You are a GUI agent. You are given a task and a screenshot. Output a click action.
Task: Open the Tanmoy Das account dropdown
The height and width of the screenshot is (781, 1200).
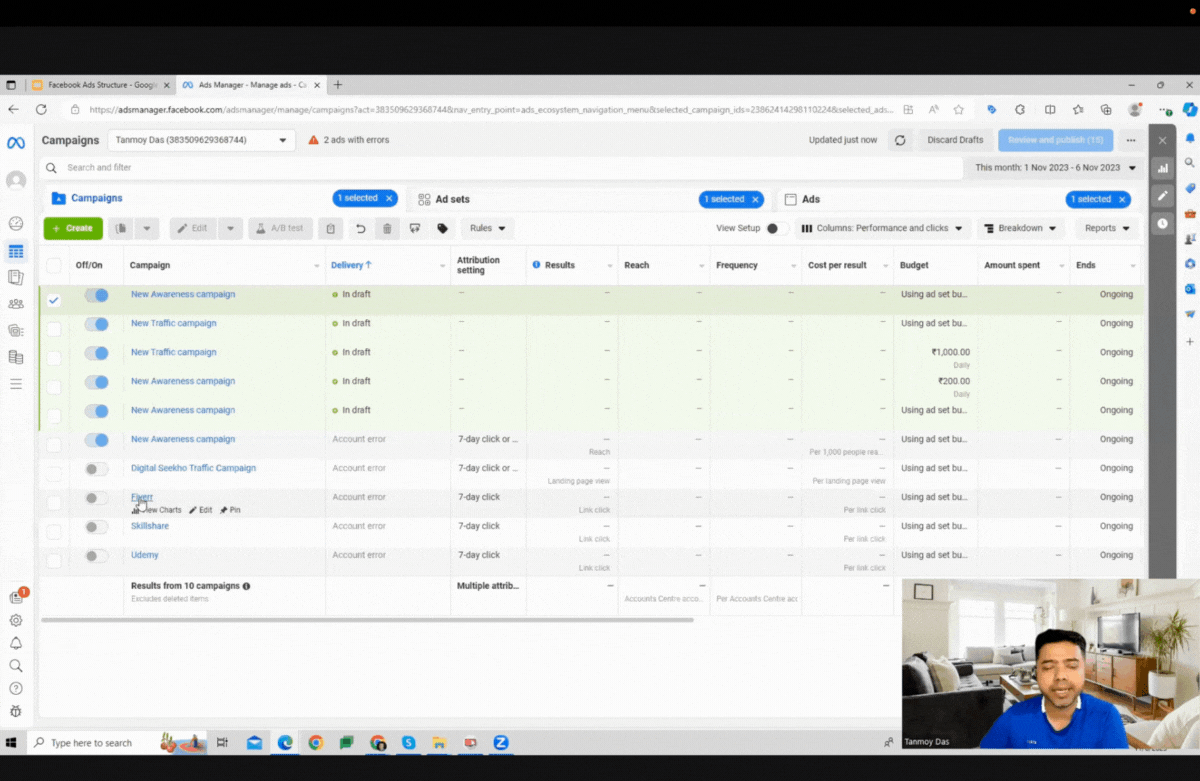pos(200,140)
